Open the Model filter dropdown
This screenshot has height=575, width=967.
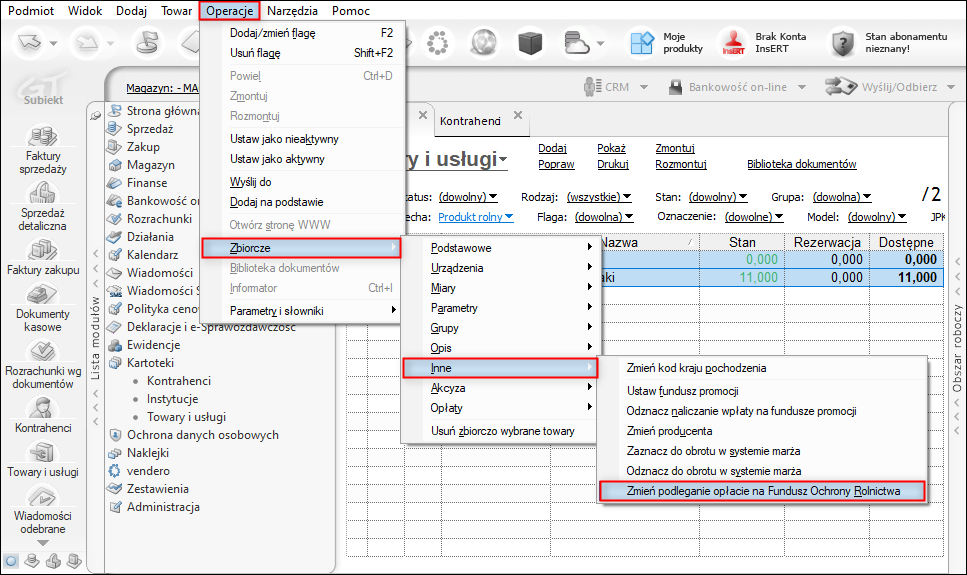pyautogui.click(x=877, y=217)
